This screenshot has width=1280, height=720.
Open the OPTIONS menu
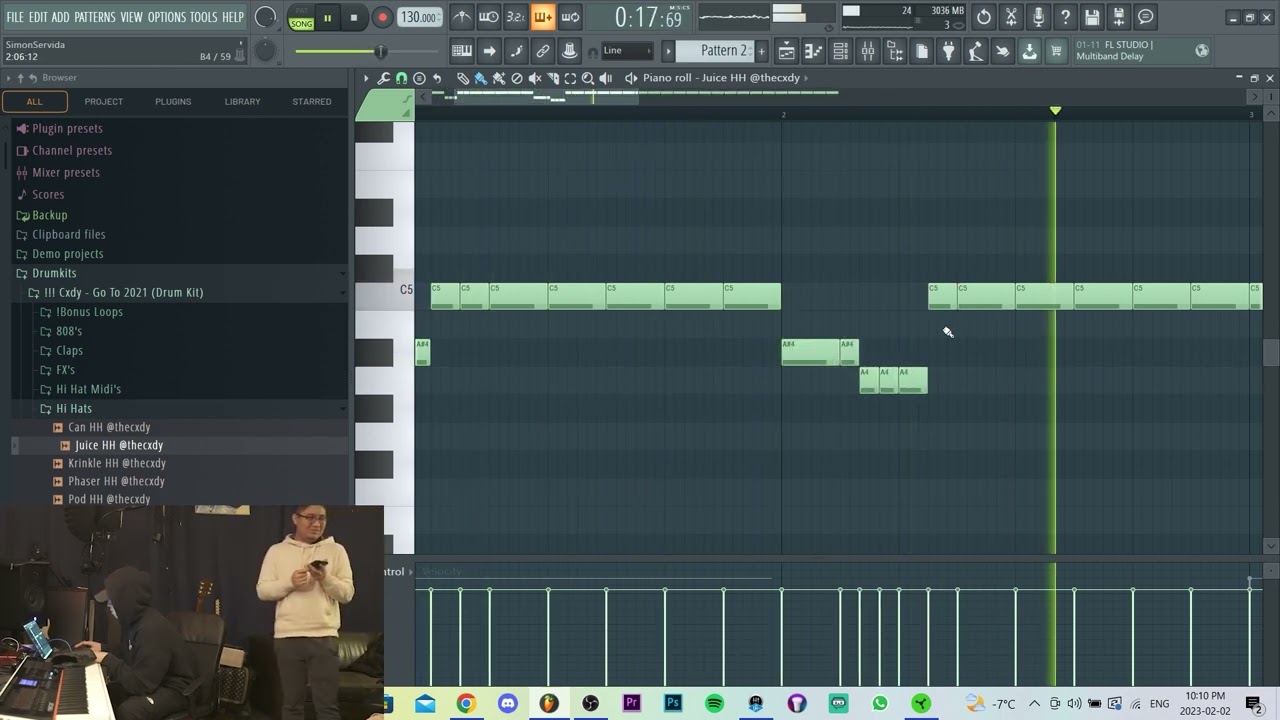[167, 17]
